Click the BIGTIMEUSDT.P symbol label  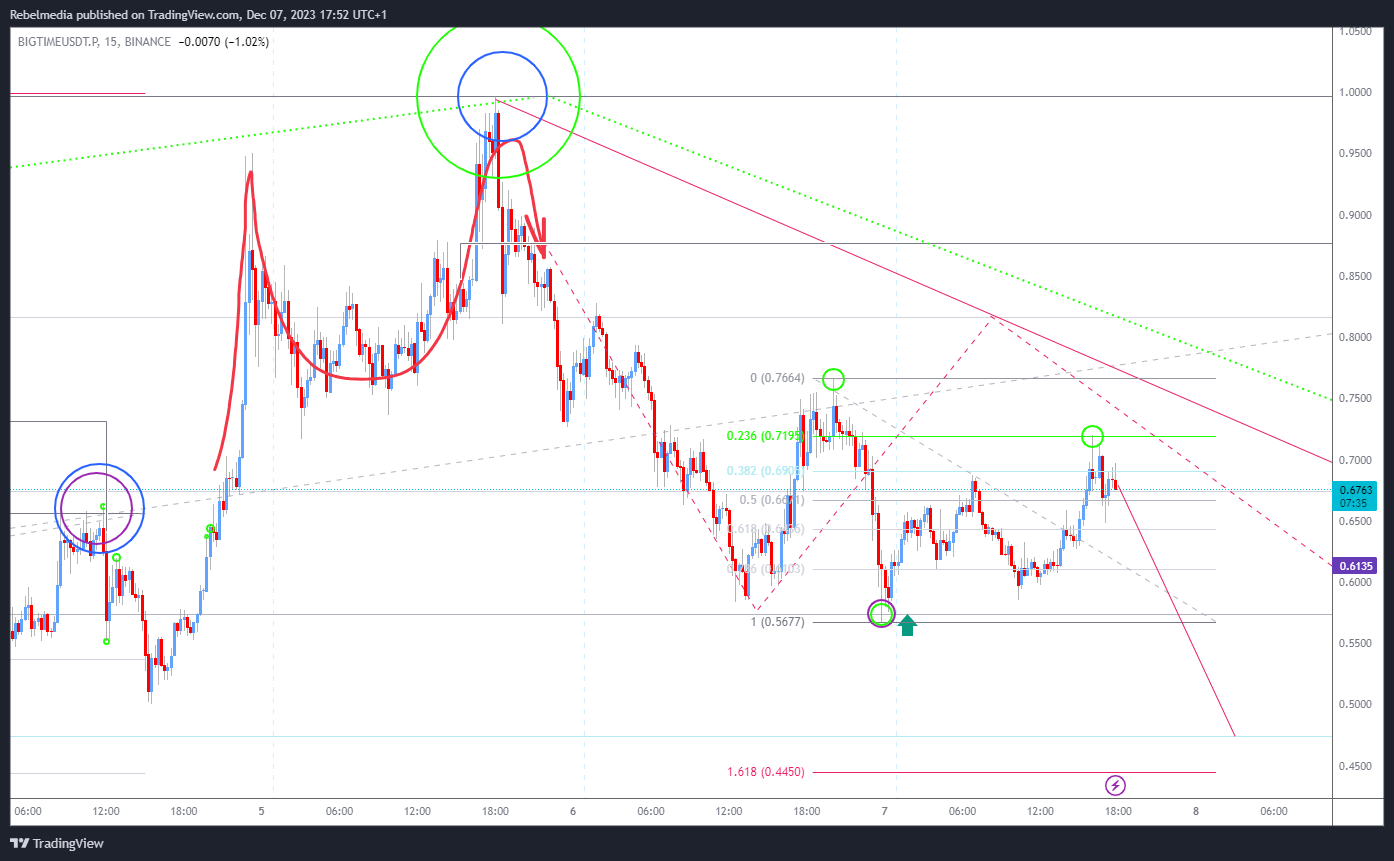[x=58, y=42]
